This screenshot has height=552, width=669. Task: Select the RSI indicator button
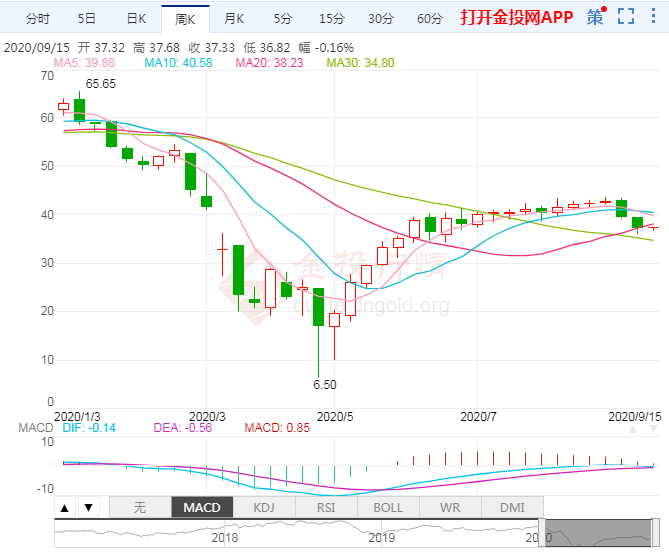pos(326,508)
